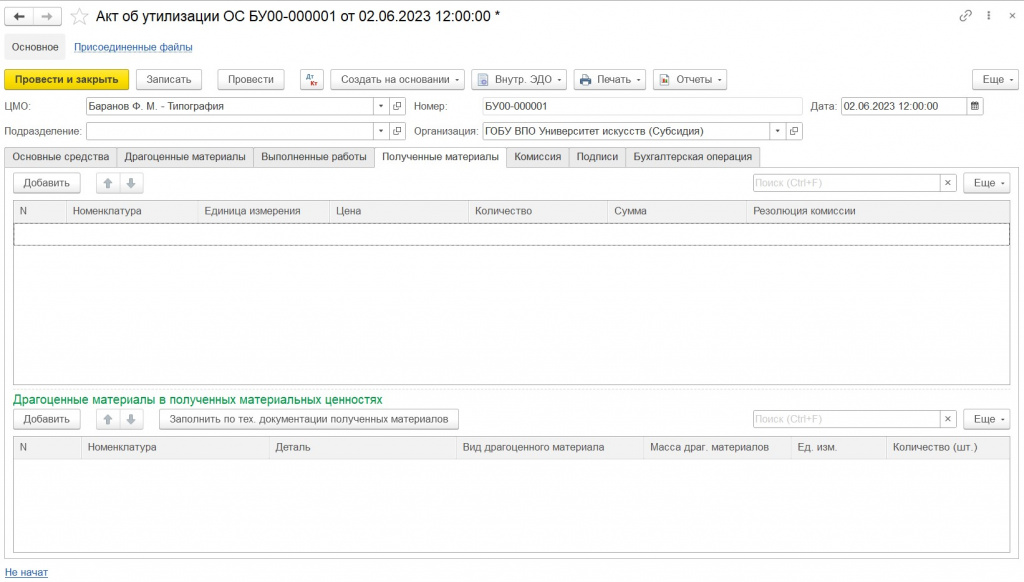This screenshot has width=1024, height=582.
Task: Switch to the Выполненные работы tab
Action: click(313, 157)
